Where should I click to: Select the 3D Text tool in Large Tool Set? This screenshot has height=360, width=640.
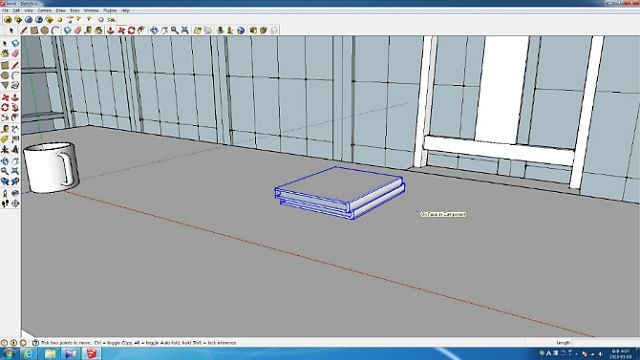click(x=15, y=149)
